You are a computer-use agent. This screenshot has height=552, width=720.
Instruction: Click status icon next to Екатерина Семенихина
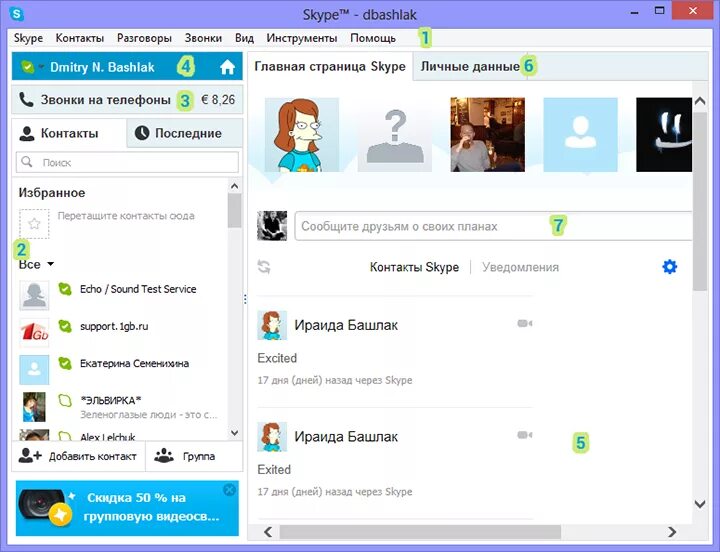(65, 363)
